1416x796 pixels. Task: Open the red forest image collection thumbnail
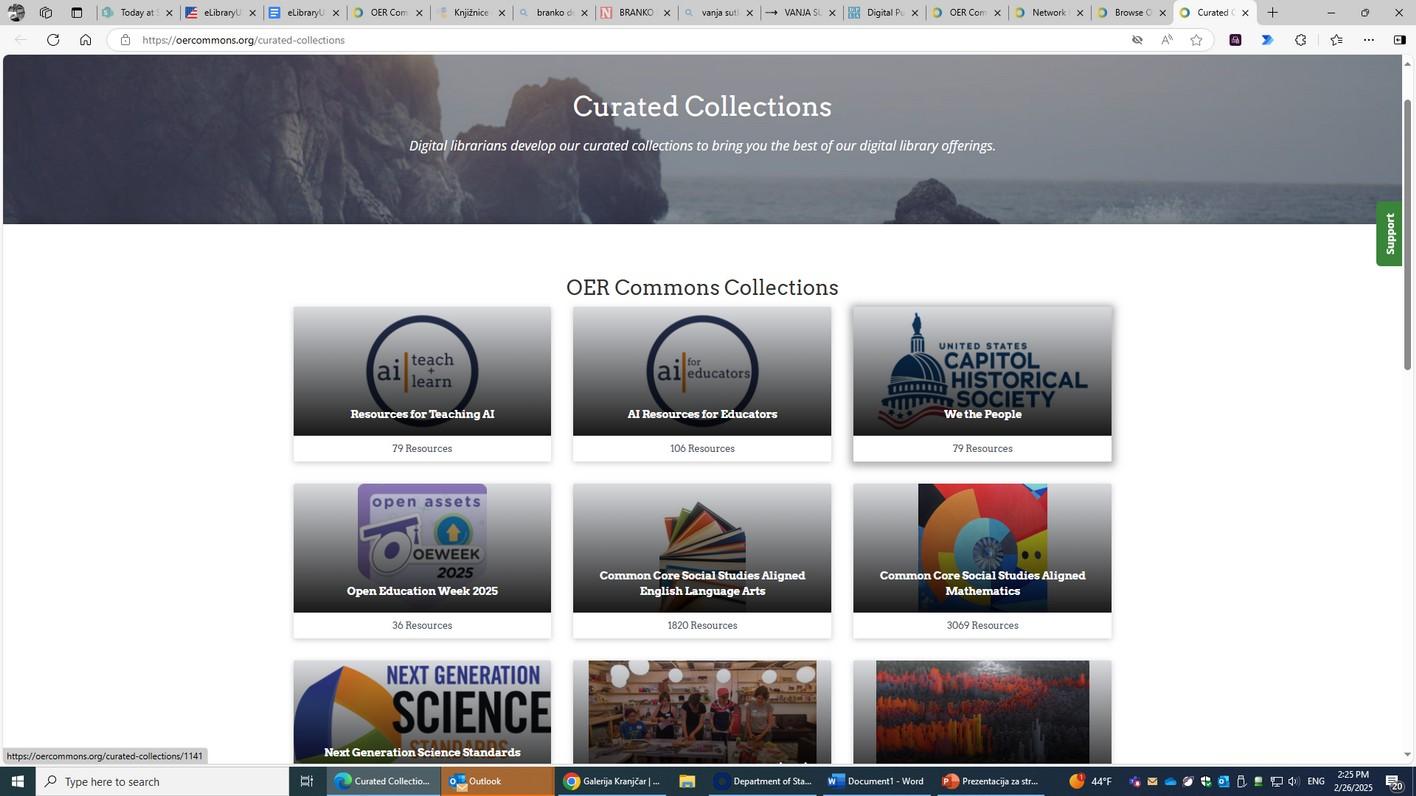982,712
